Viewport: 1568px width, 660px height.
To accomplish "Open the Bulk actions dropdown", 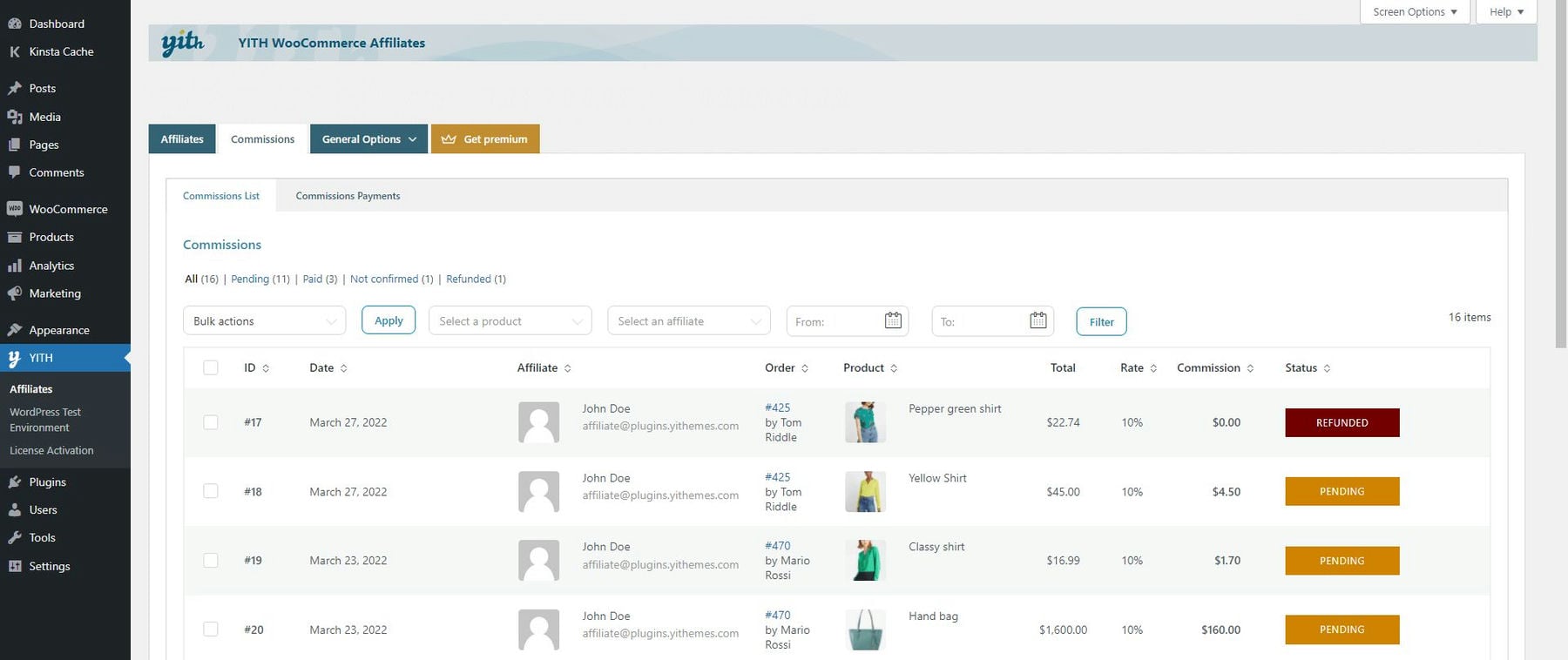I will tap(264, 320).
